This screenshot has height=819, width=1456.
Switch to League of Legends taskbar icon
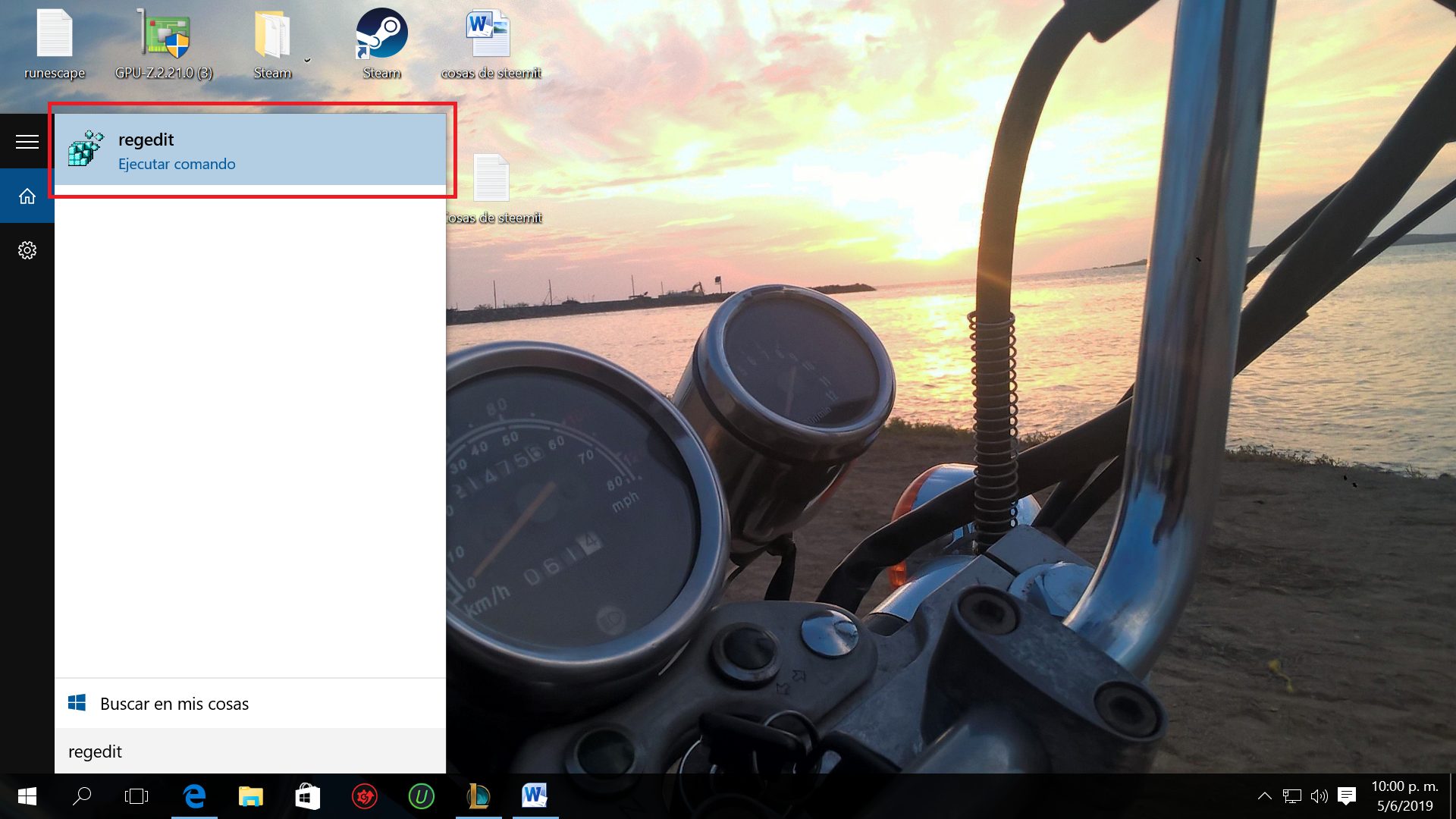pos(479,796)
